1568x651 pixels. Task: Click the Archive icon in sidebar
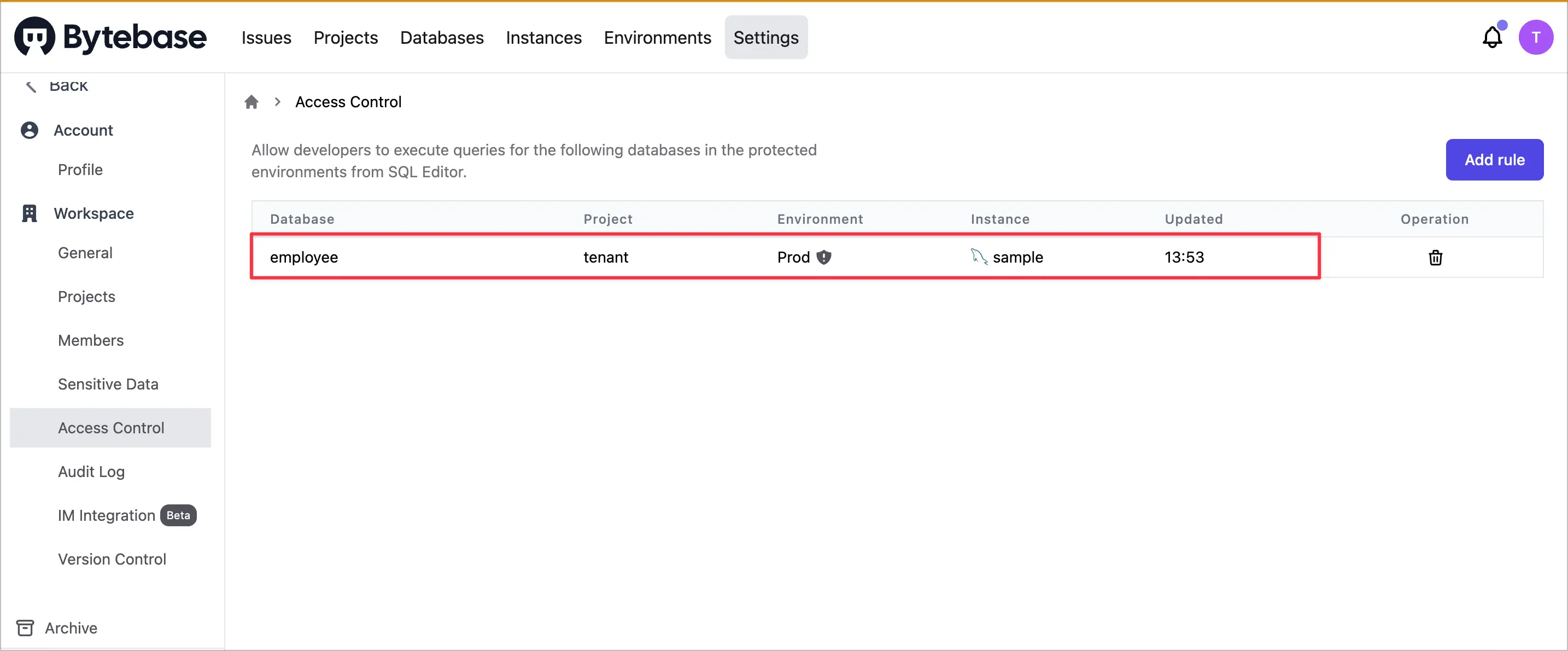(25, 628)
